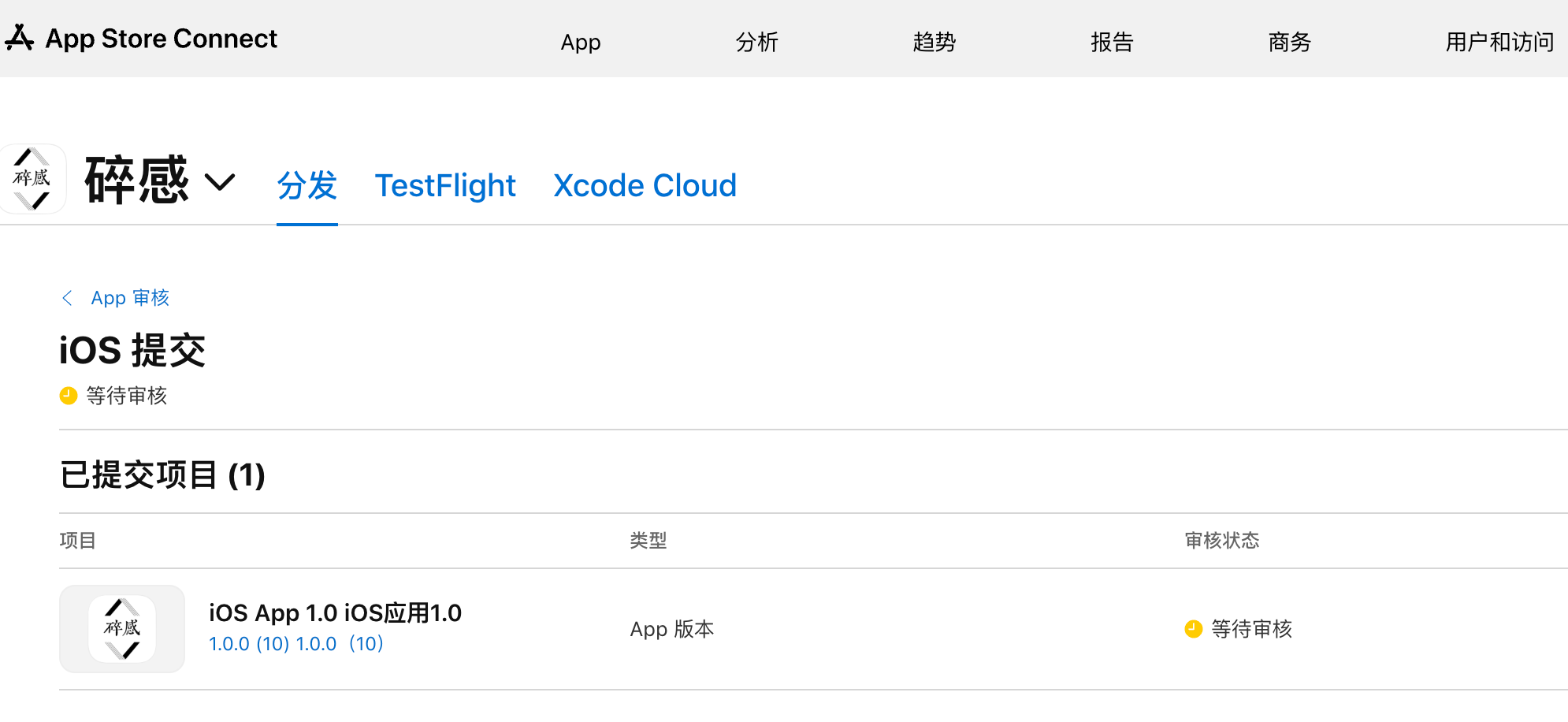Expand the 碎感 app switcher chevron
The width and height of the screenshot is (1568, 722).
220,182
